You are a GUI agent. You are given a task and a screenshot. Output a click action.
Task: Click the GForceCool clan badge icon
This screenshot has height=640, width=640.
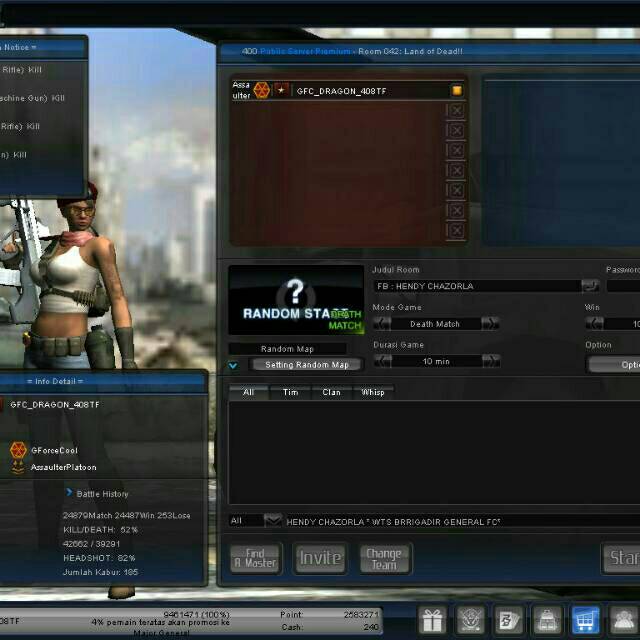[18, 450]
